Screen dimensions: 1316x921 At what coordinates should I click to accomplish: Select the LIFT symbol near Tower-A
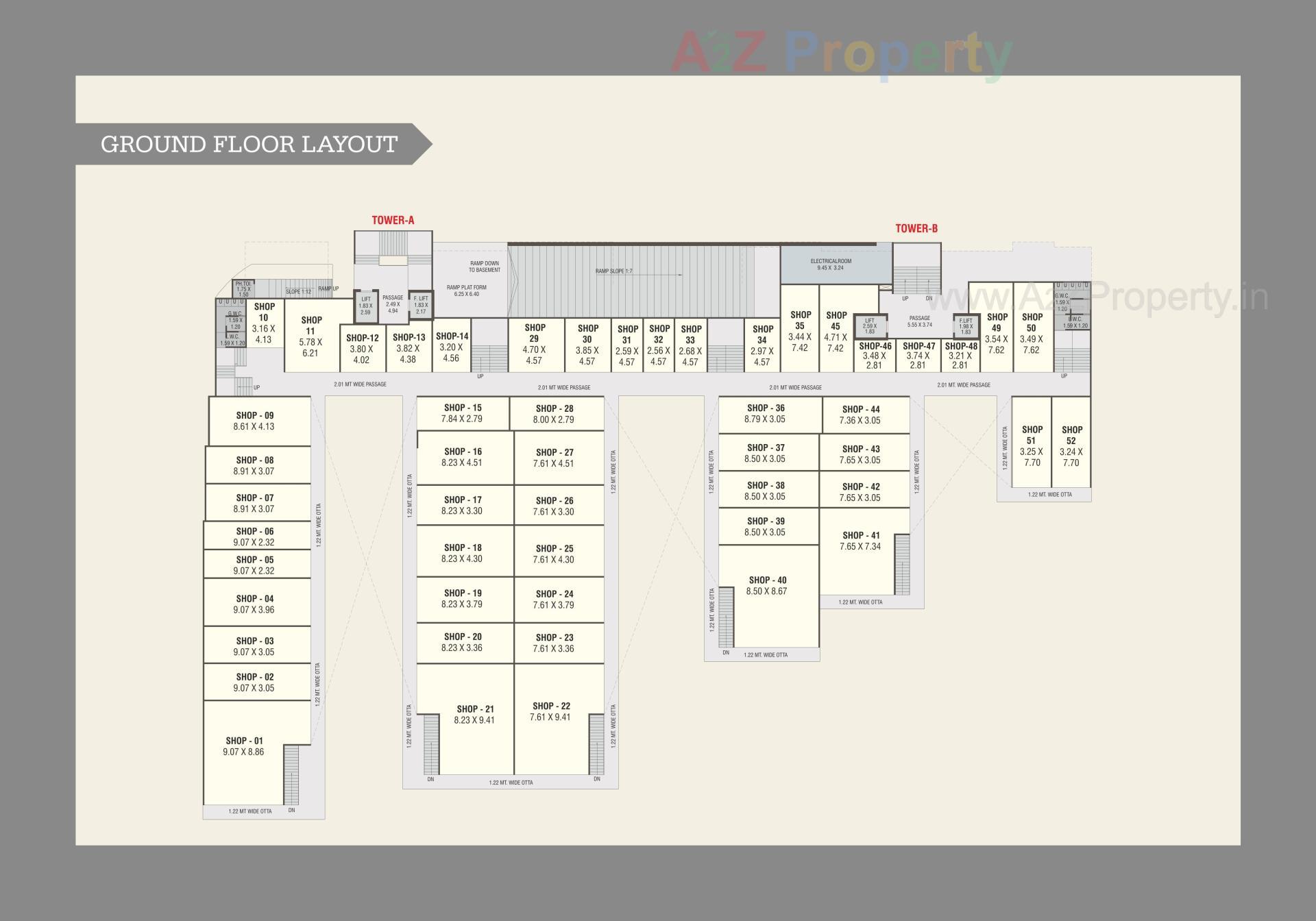click(365, 307)
